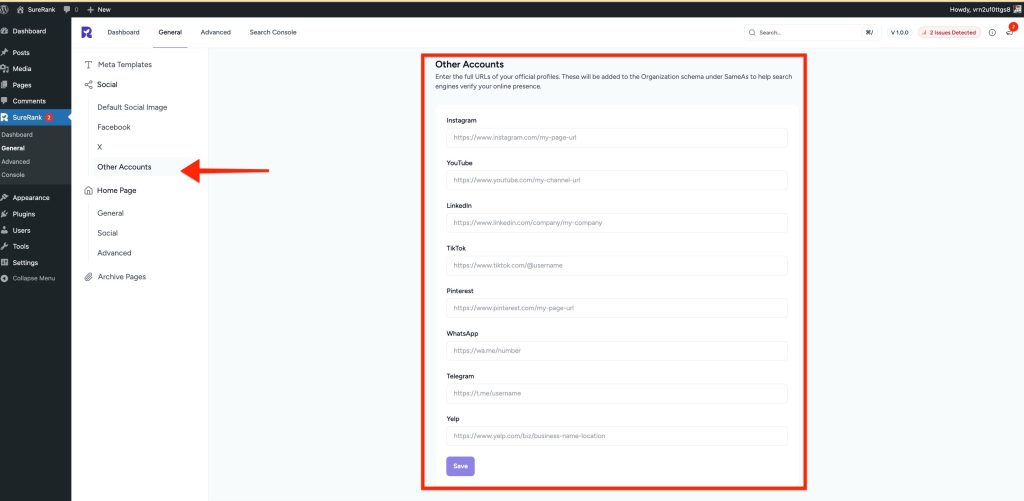The width and height of the screenshot is (1024, 501).
Task: Click the WordPress logo in admin bar
Action: 5,10
